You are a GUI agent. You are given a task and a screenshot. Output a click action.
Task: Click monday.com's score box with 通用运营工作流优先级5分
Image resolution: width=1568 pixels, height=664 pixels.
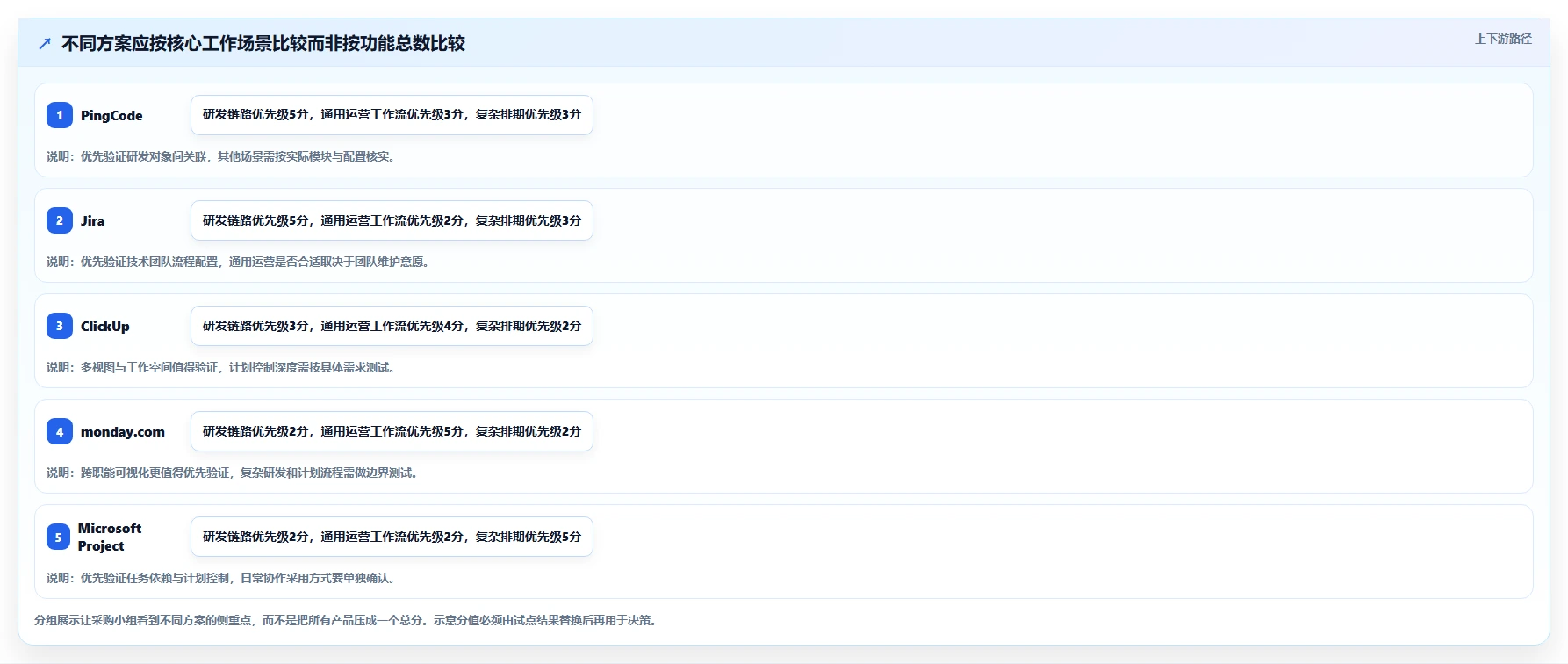point(392,431)
